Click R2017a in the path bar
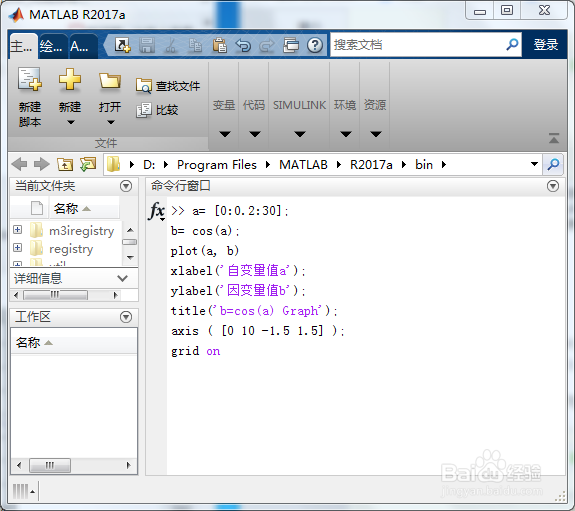 pyautogui.click(x=371, y=164)
